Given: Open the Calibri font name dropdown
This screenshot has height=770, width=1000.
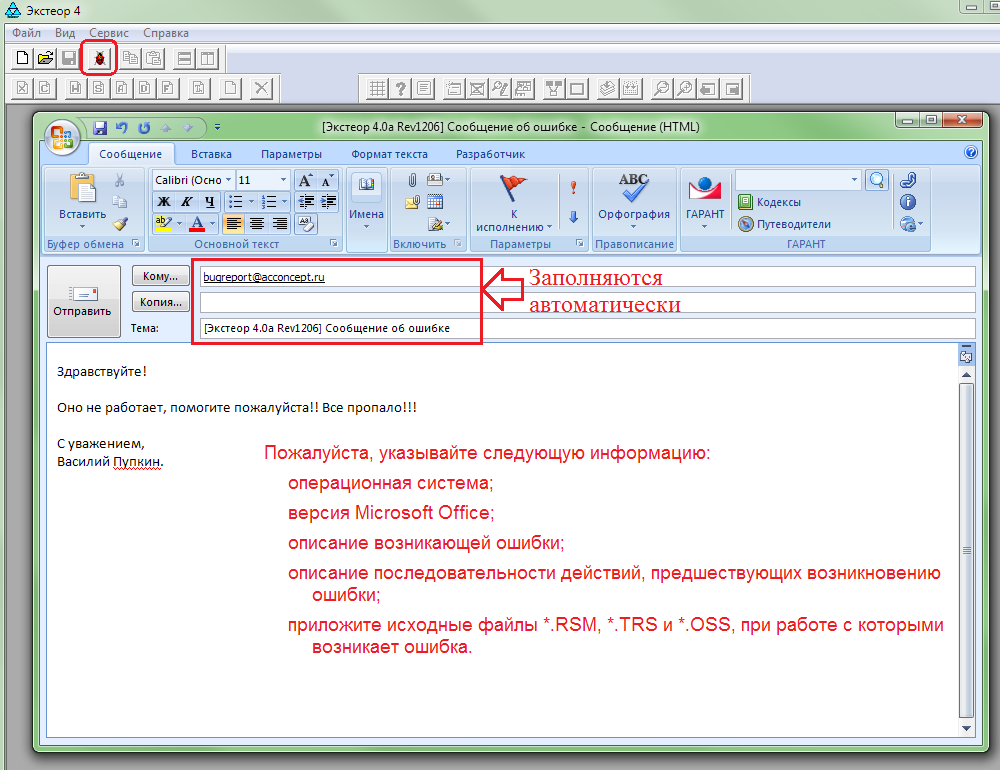Looking at the screenshot, I should [x=228, y=181].
